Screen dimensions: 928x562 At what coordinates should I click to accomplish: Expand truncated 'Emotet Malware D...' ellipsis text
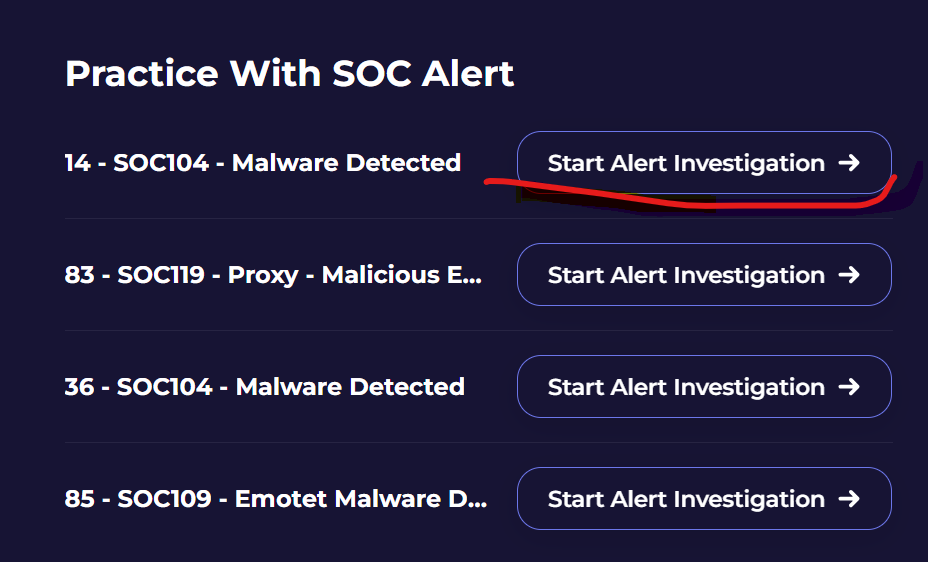coord(476,499)
